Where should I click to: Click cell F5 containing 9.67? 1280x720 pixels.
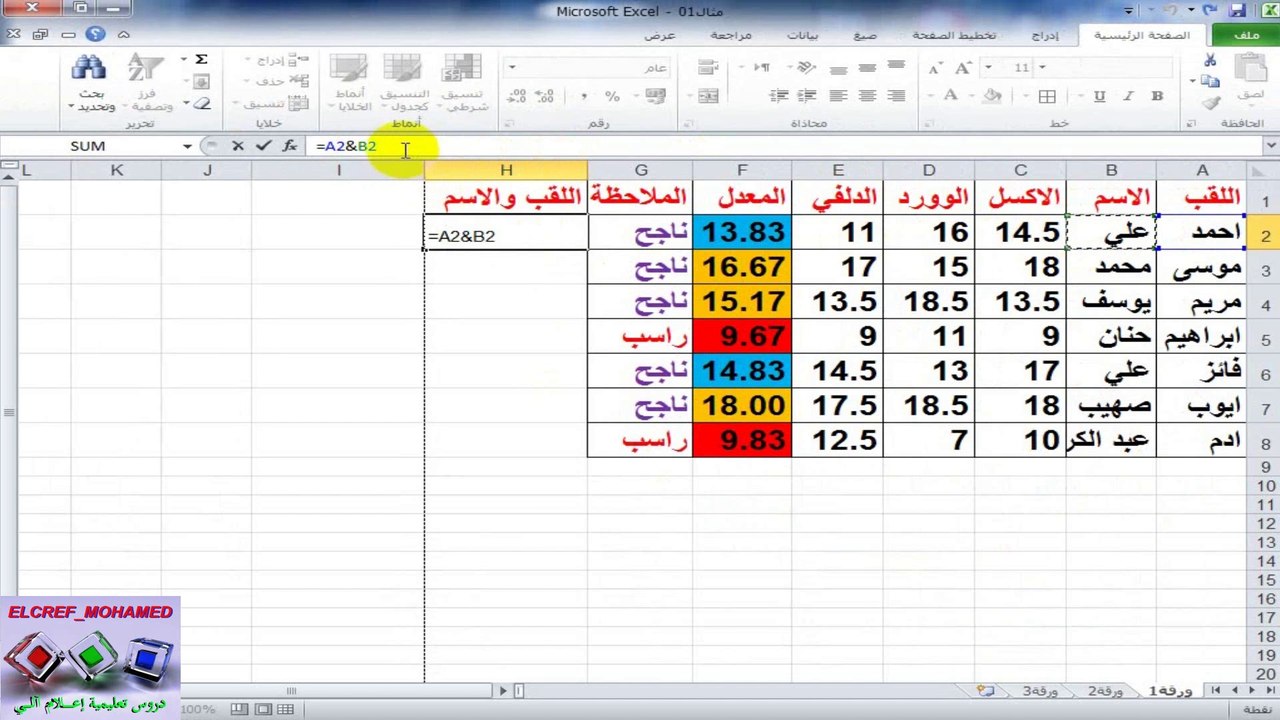(x=742, y=336)
